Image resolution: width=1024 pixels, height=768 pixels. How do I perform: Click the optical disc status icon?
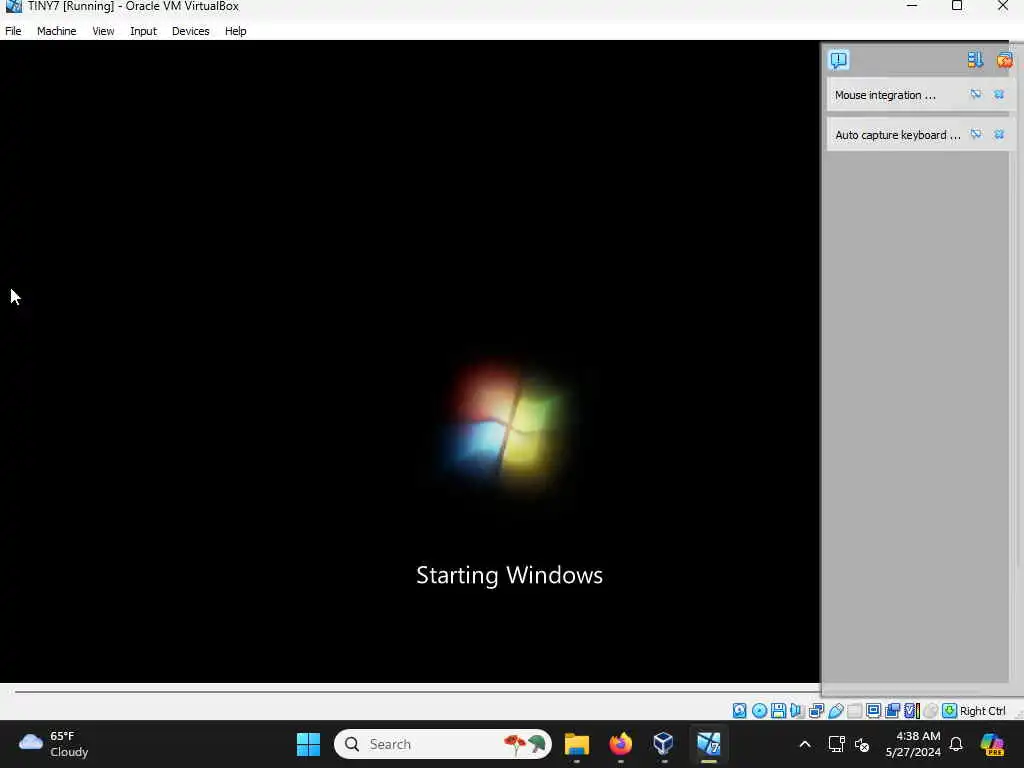(759, 711)
